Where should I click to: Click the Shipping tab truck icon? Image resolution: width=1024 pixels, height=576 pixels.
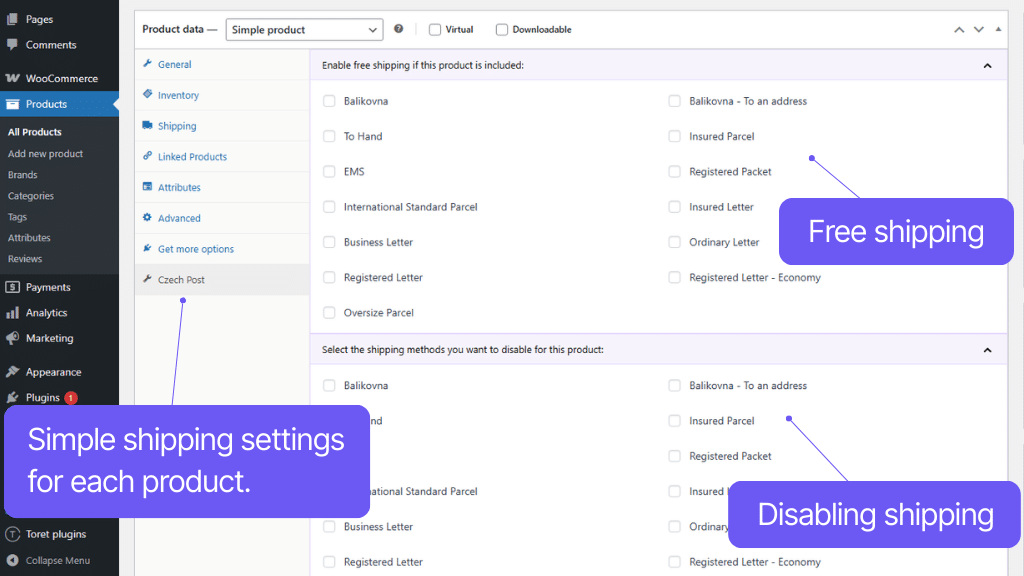[x=147, y=125]
